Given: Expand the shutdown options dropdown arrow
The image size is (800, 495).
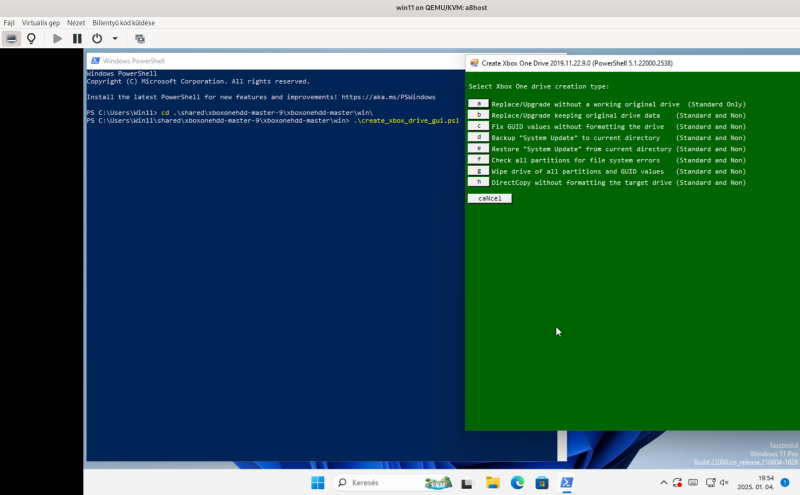Looking at the screenshot, I should pyautogui.click(x=115, y=39).
